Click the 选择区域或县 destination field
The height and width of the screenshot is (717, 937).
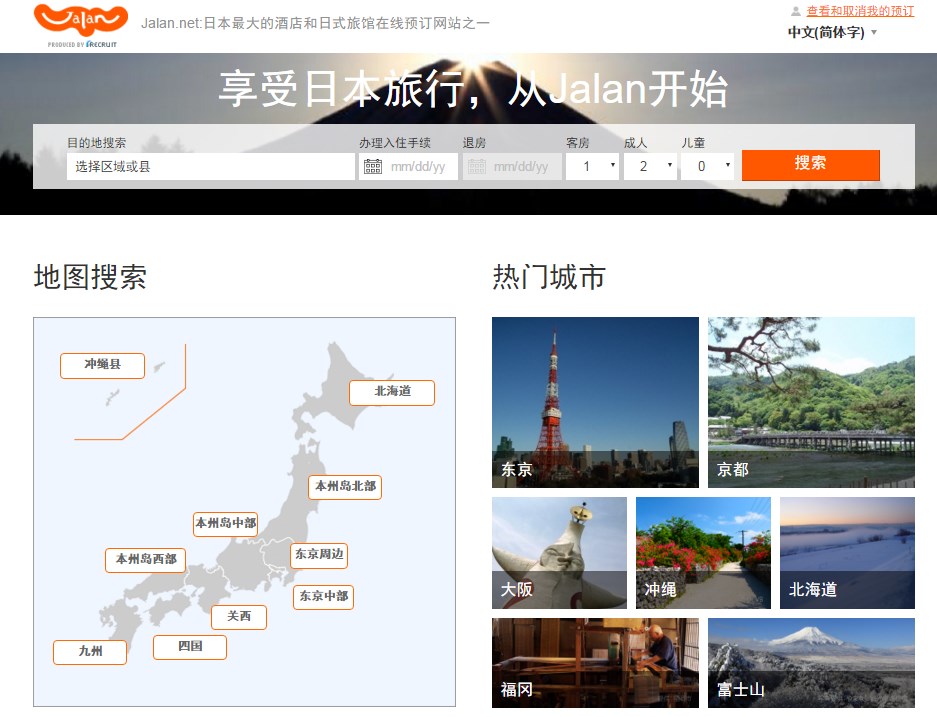pos(211,167)
